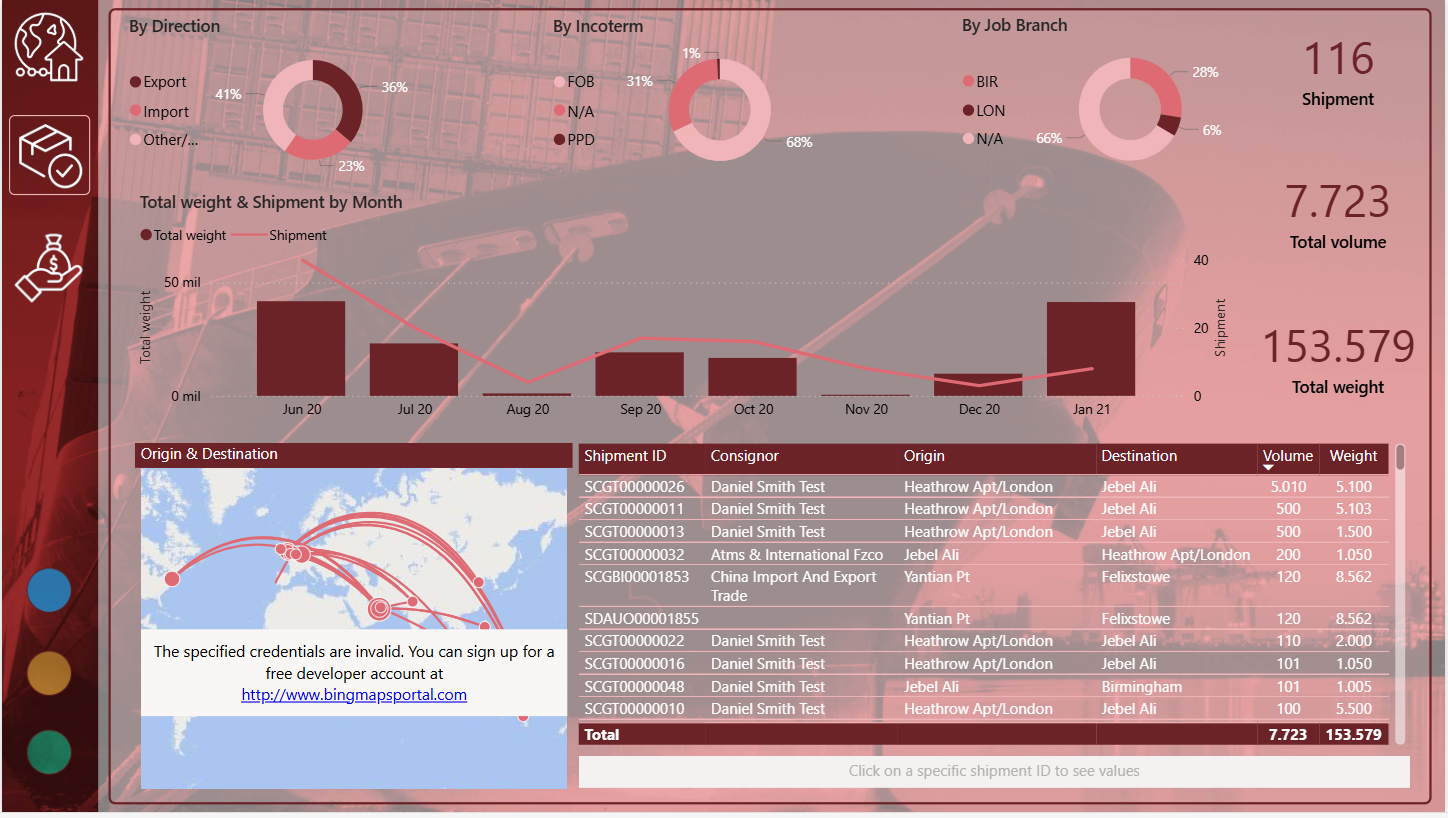Viewport: 1448px width, 818px height.
Task: Select shipment SCGT00000026 row
Action: (634, 487)
